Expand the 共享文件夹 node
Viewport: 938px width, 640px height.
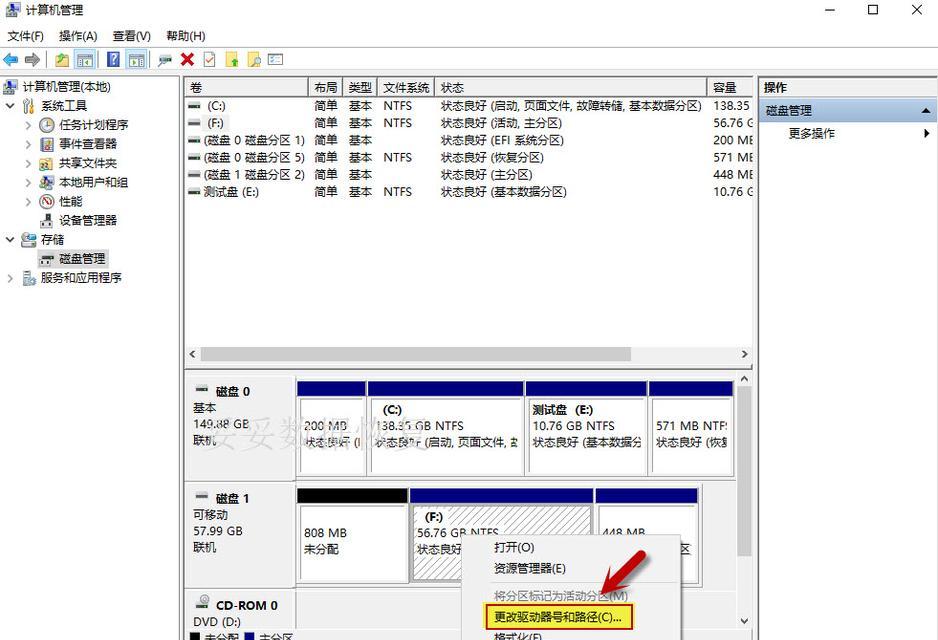click(28, 164)
